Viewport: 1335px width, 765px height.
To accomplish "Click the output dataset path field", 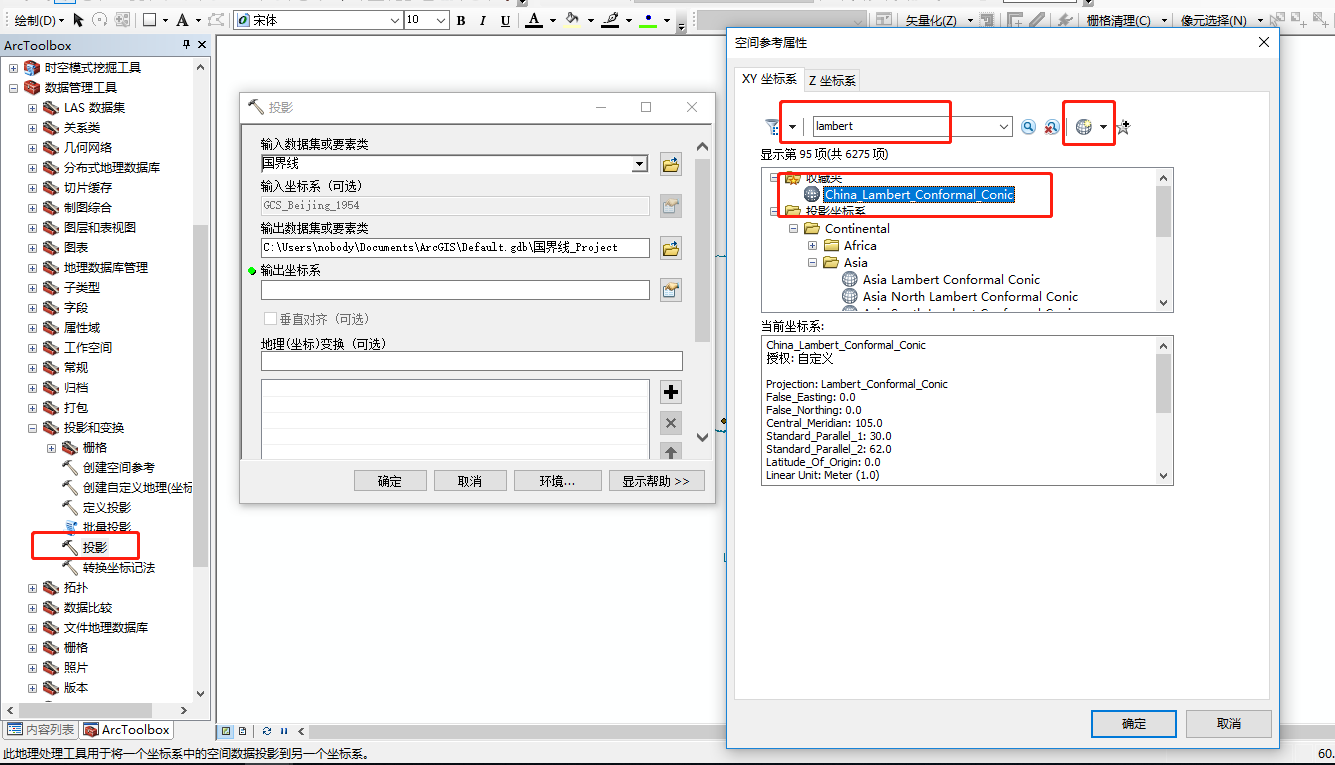I will [x=455, y=247].
